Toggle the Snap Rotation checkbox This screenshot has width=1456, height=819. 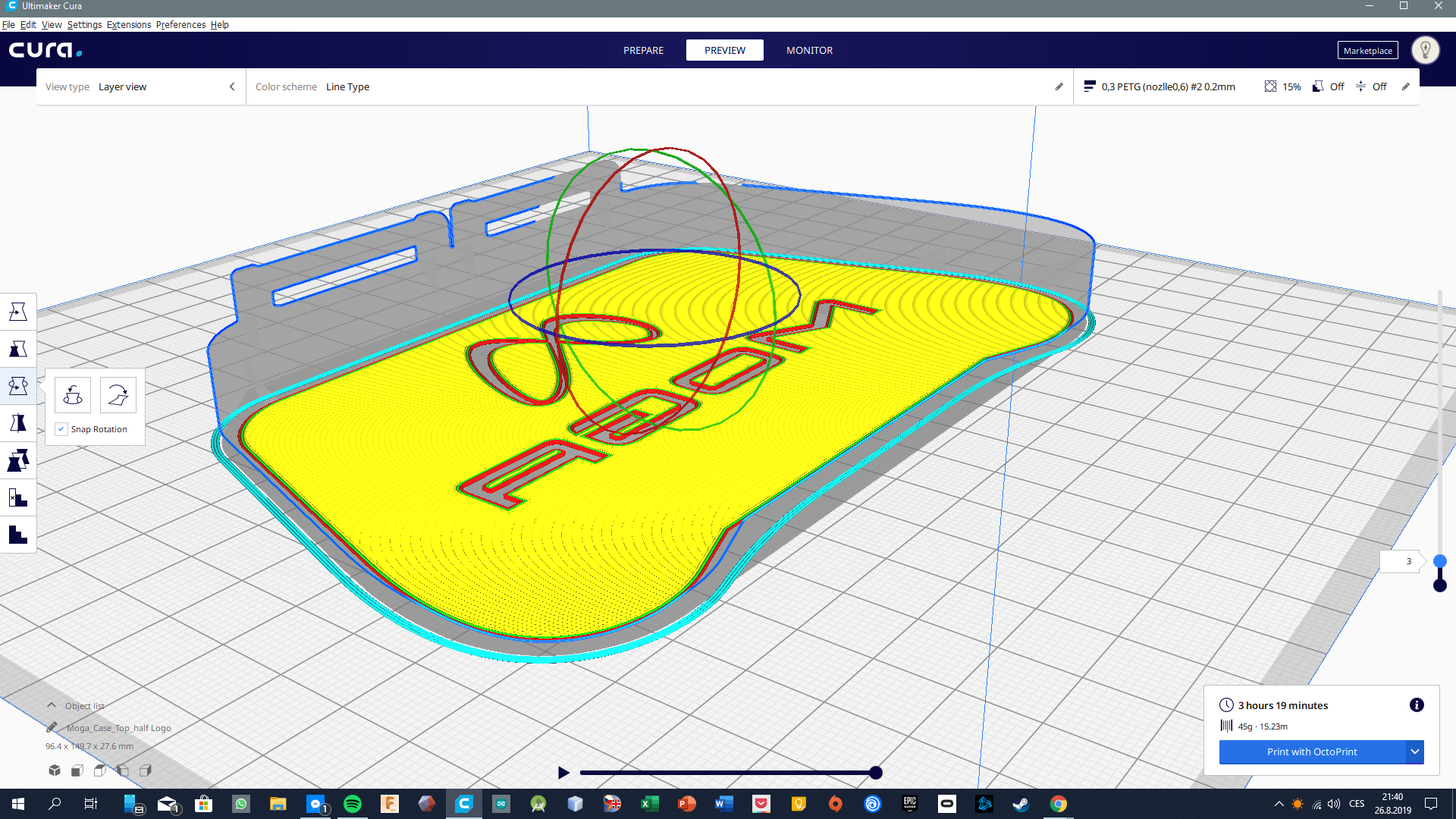[x=62, y=429]
